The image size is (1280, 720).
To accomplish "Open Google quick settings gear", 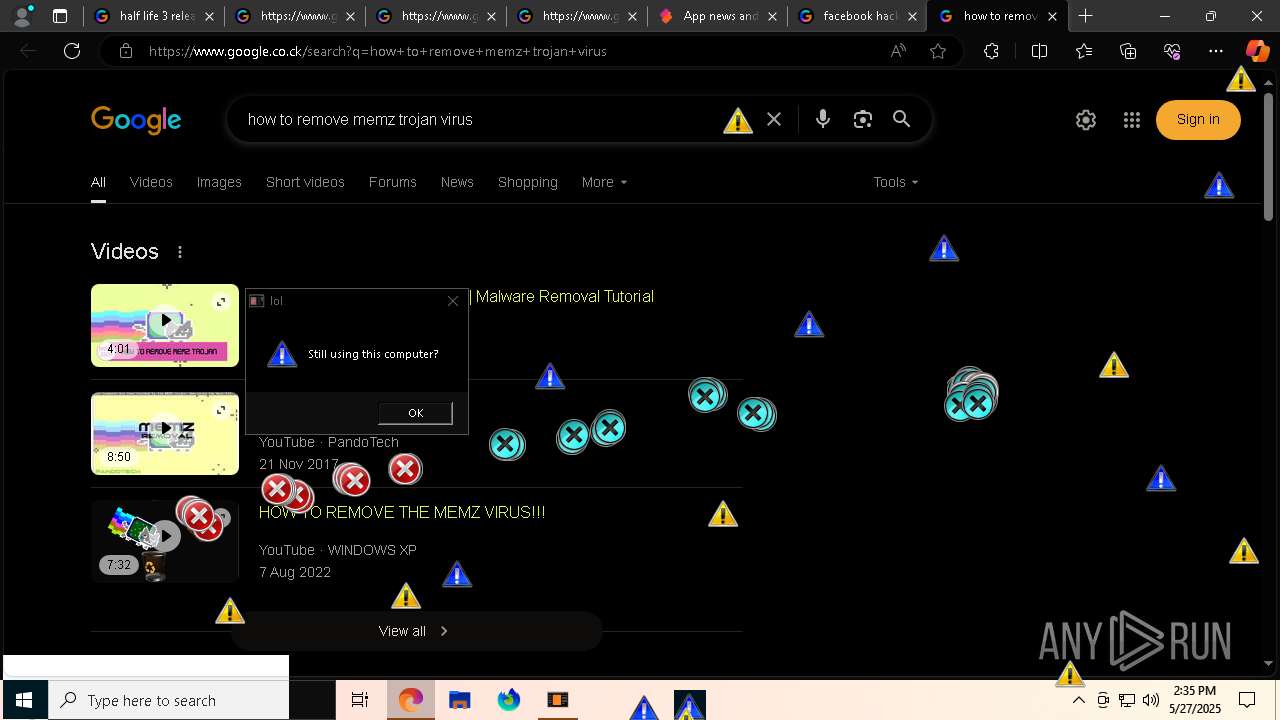I will pos(1086,120).
